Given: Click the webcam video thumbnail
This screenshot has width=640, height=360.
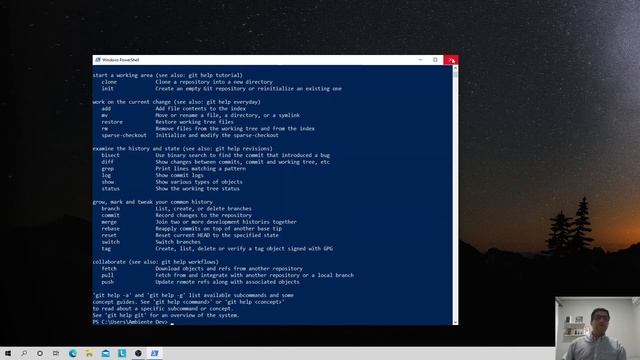Looking at the screenshot, I should (597, 329).
